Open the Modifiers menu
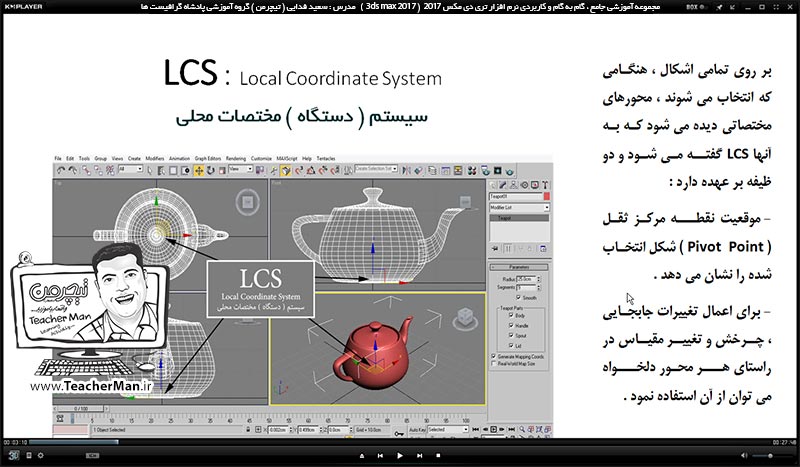 coord(155,159)
